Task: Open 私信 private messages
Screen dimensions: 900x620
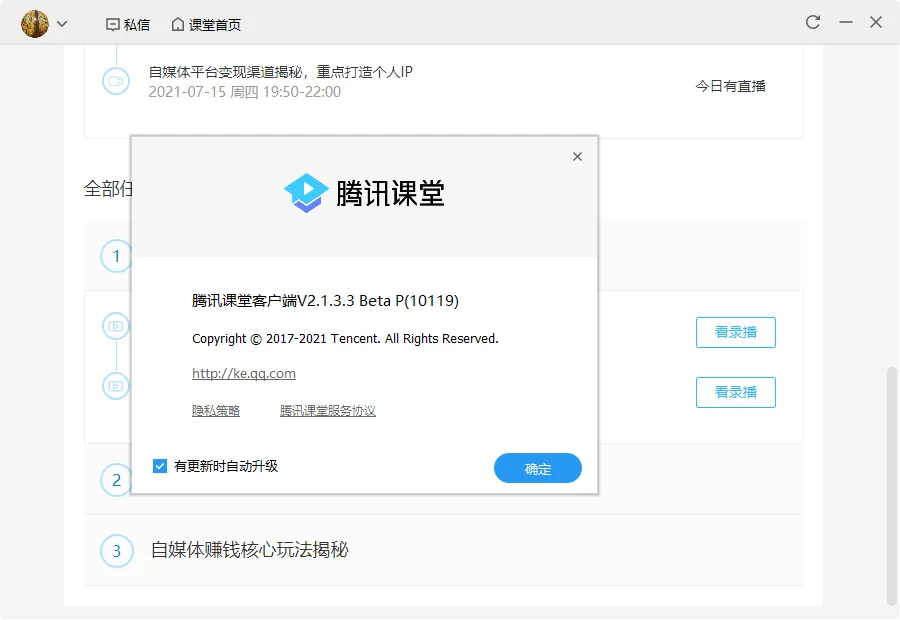Action: pyautogui.click(x=128, y=25)
